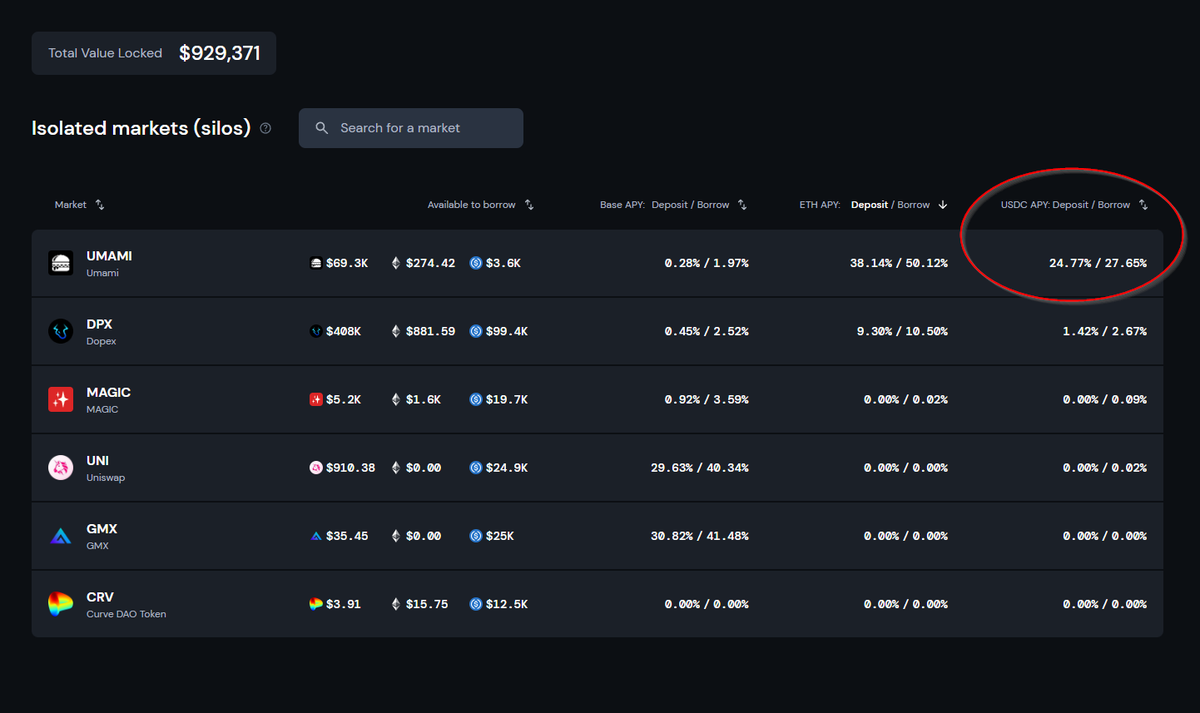Click UNI base APY 29.63% / 40.34%

pyautogui.click(x=700, y=467)
